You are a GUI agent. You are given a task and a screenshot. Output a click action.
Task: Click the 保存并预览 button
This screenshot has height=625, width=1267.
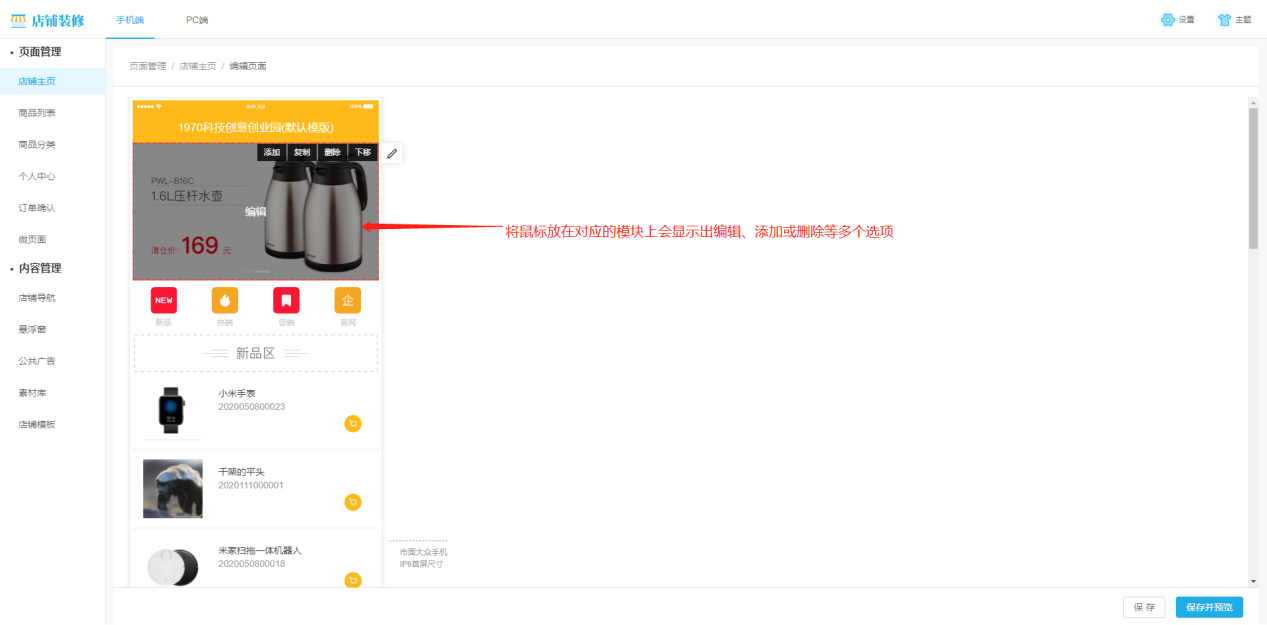pos(1208,607)
